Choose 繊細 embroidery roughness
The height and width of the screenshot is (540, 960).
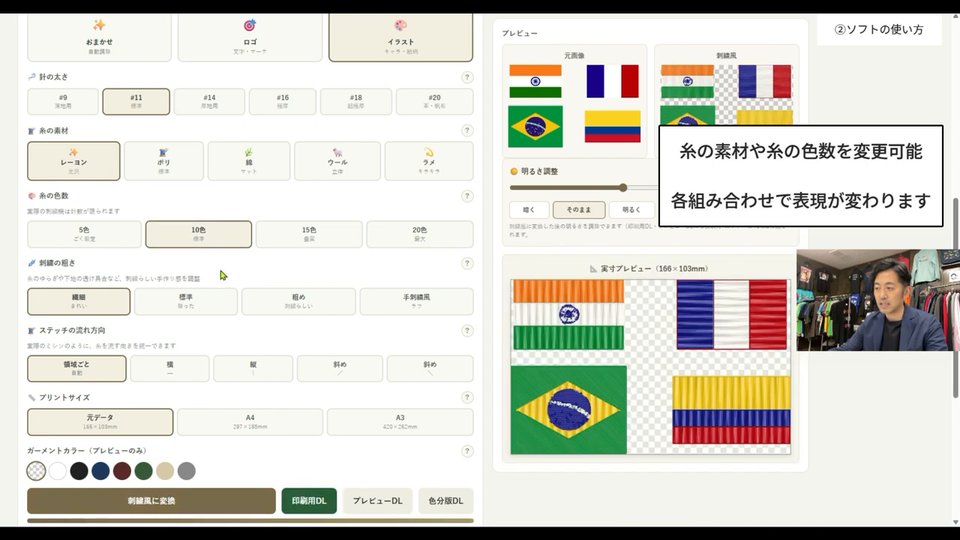click(x=78, y=301)
